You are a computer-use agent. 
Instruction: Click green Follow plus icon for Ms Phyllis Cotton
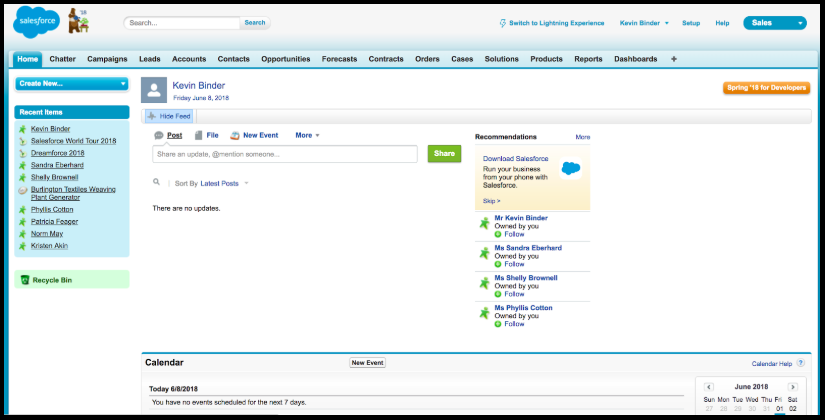pyautogui.click(x=498, y=324)
